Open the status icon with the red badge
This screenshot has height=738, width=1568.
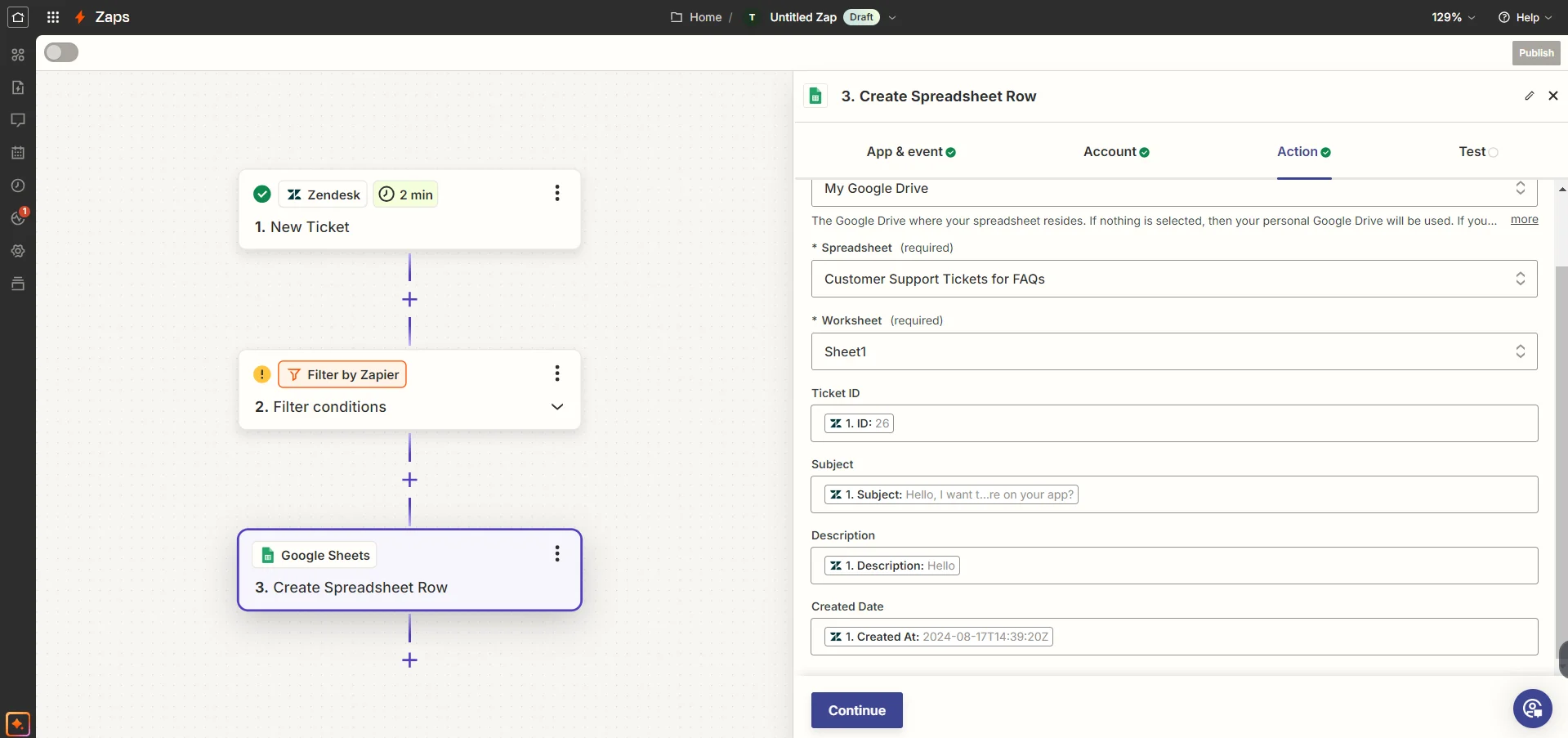tap(19, 217)
